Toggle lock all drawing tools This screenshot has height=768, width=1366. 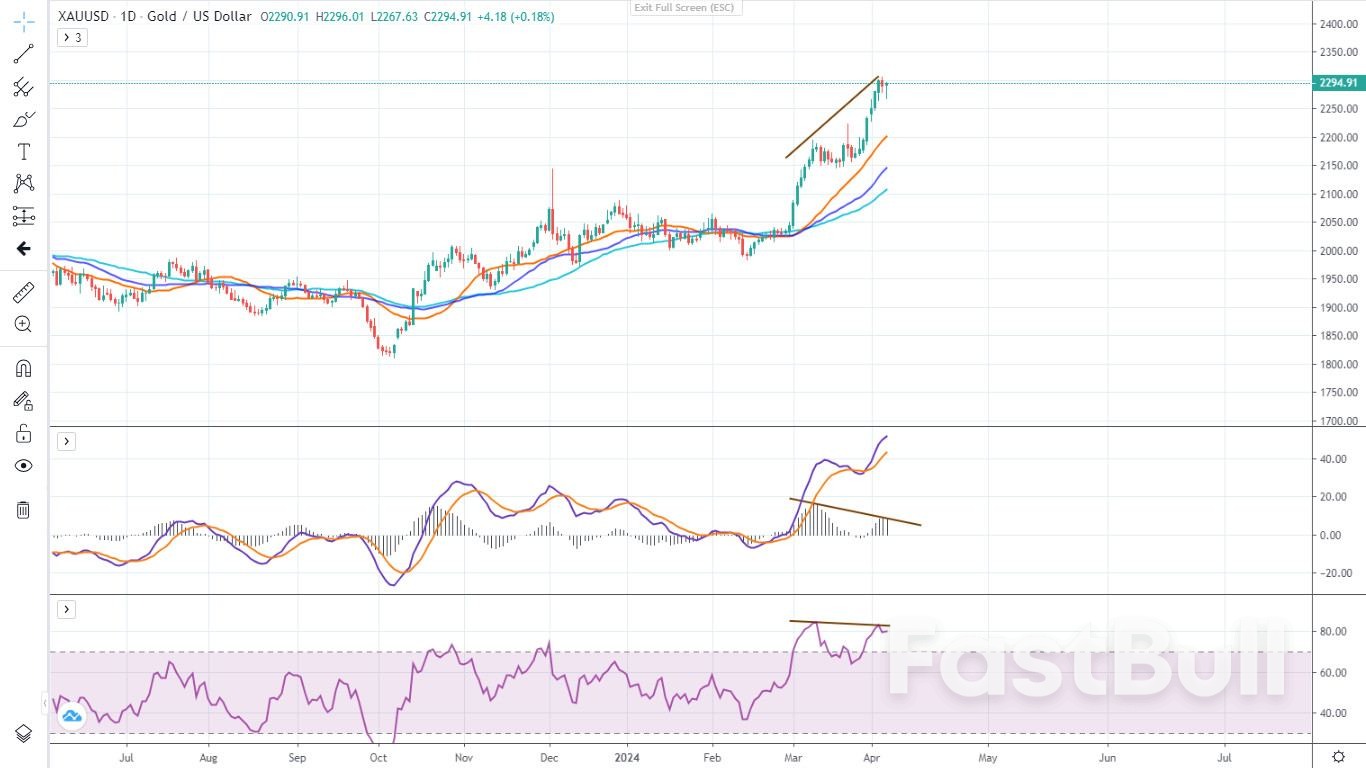(x=23, y=434)
